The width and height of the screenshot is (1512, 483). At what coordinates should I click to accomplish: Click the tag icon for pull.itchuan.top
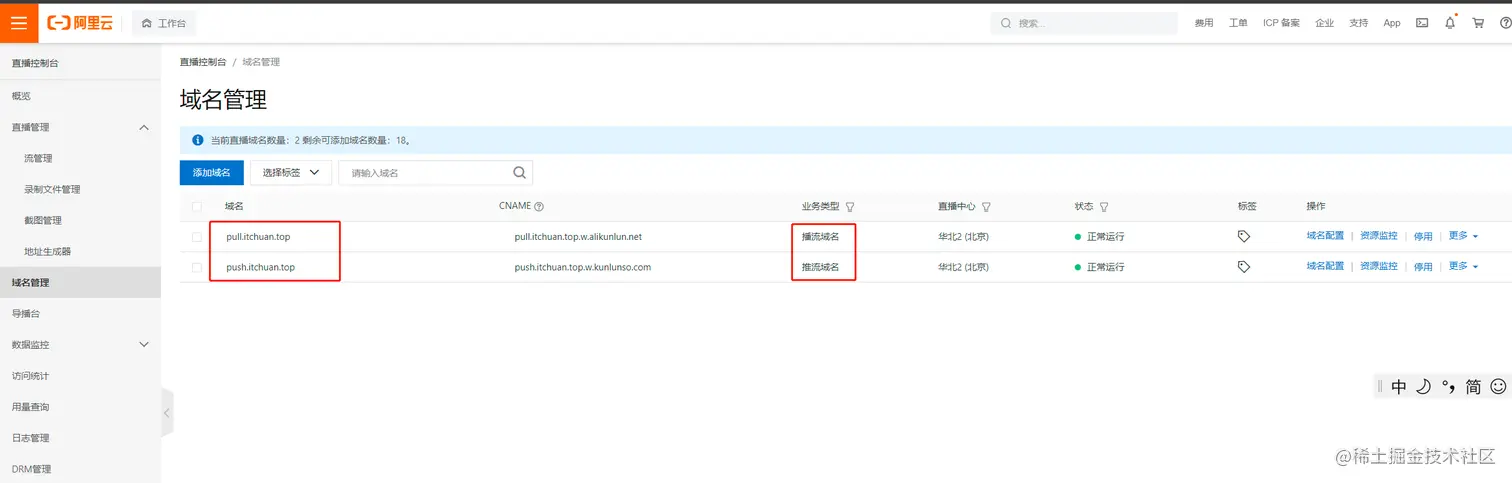[x=1244, y=237]
